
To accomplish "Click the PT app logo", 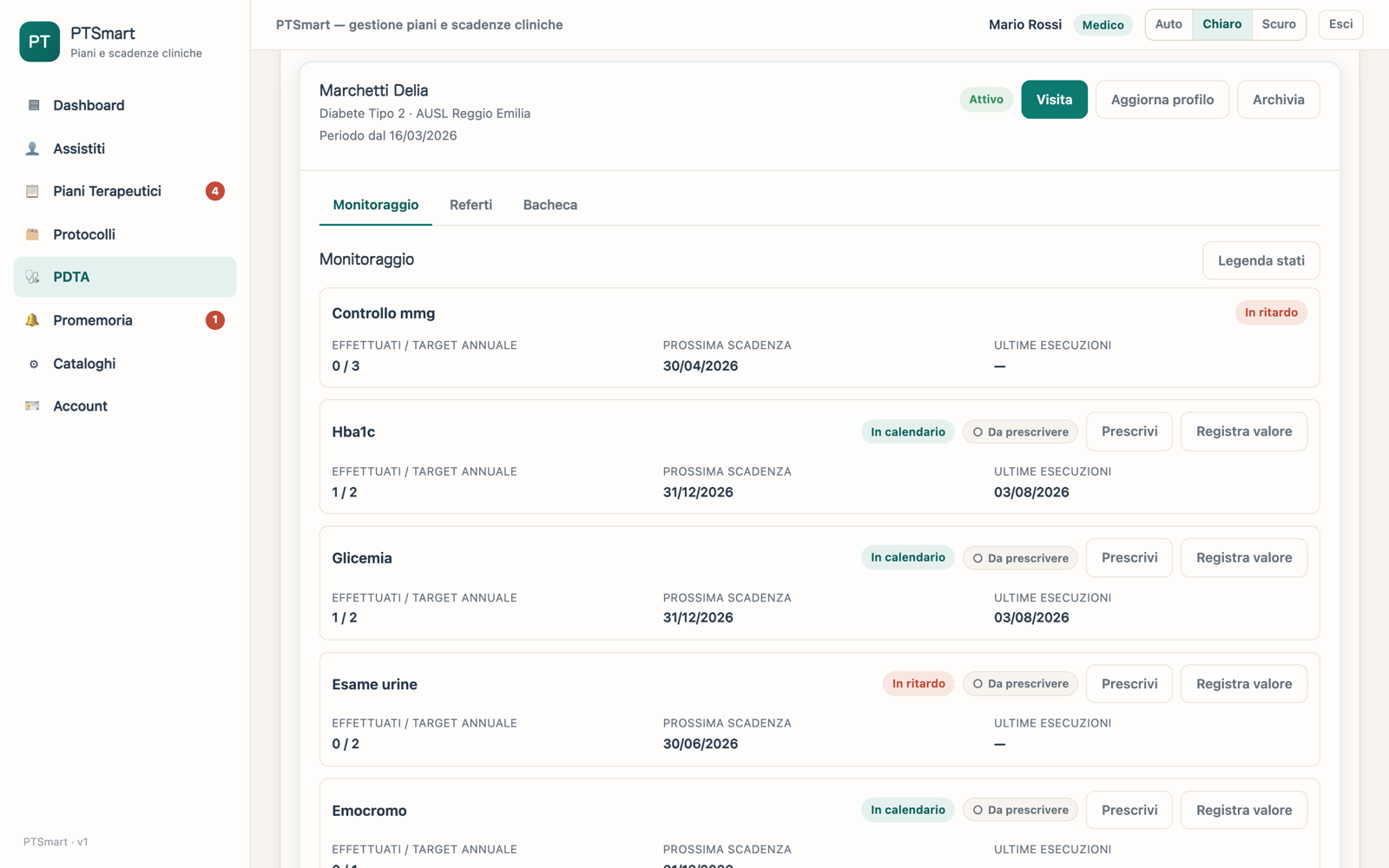I will click(x=39, y=42).
